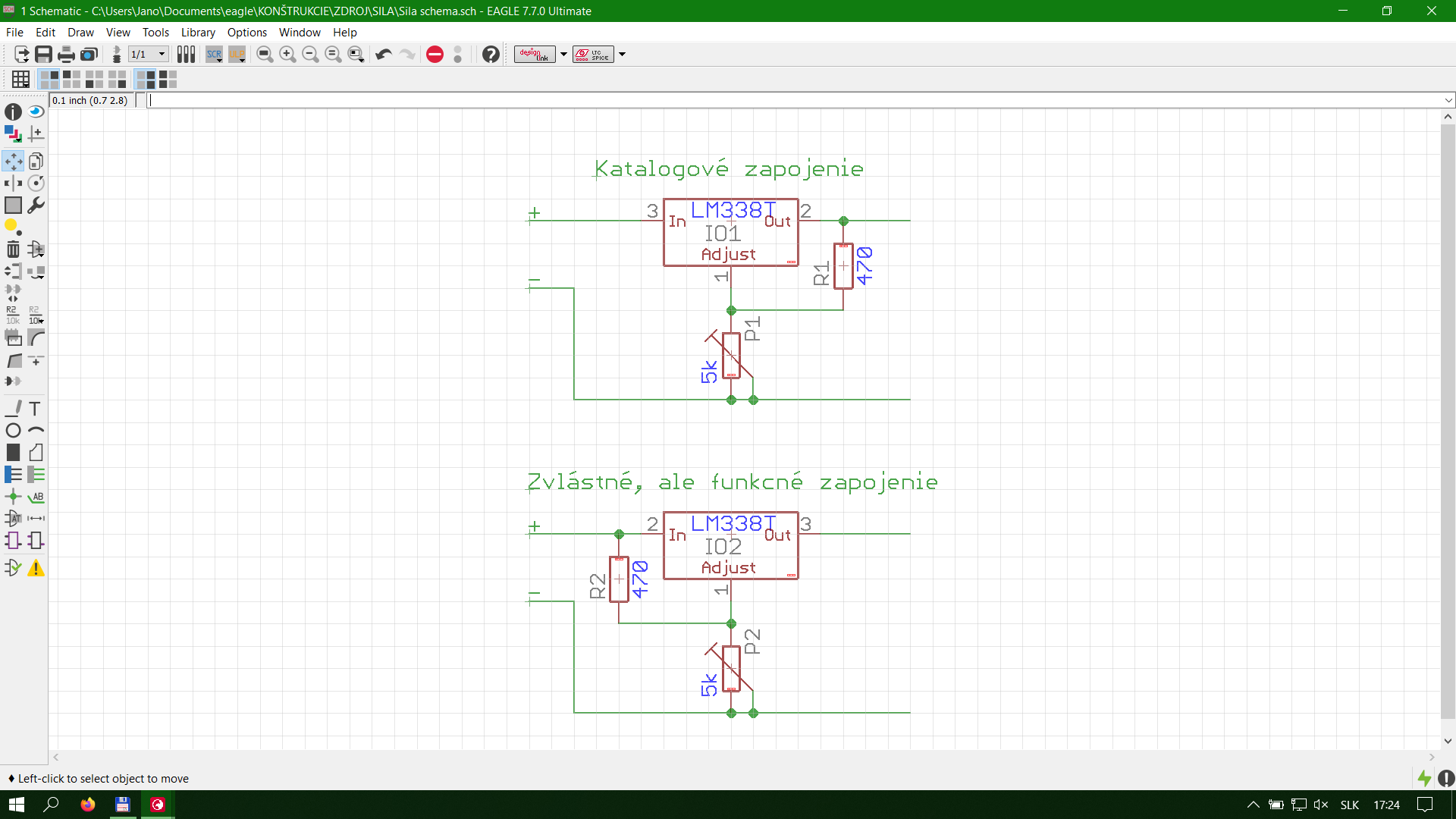Open the Info tool
The height and width of the screenshot is (819, 1456).
point(13,112)
